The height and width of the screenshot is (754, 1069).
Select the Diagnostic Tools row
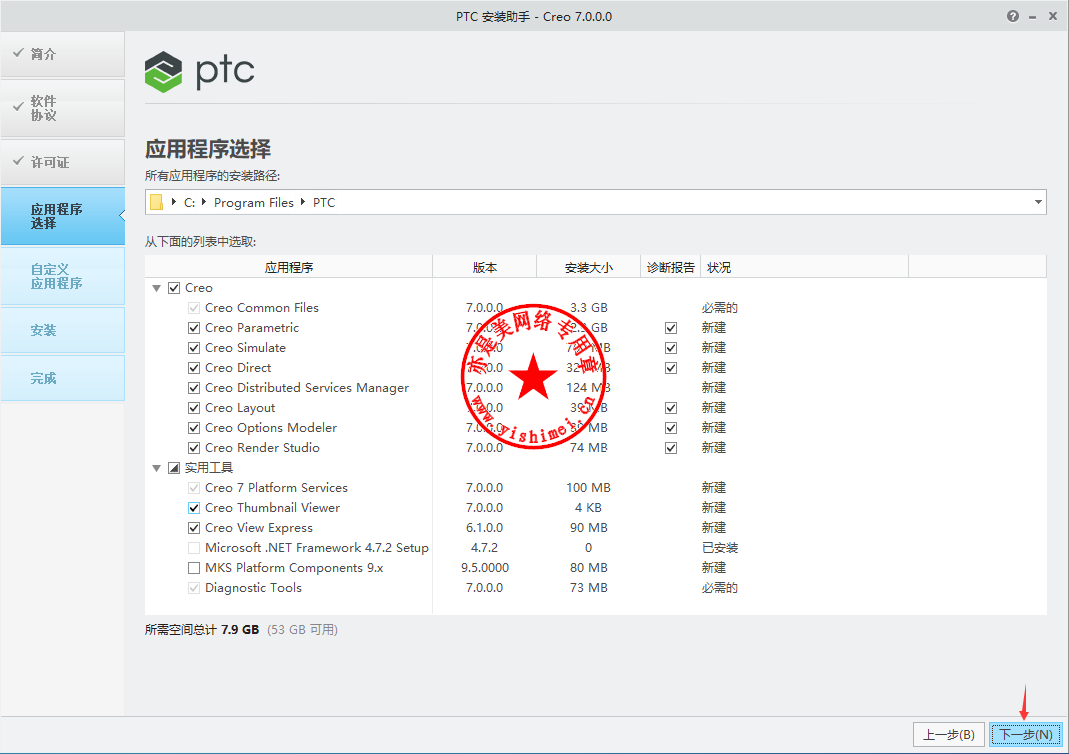click(596, 588)
